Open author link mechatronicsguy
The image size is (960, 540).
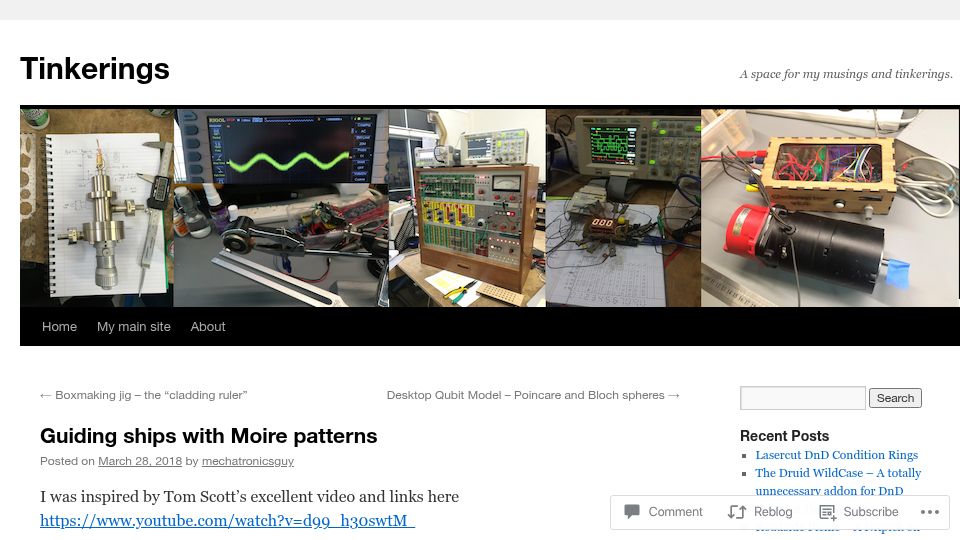248,461
